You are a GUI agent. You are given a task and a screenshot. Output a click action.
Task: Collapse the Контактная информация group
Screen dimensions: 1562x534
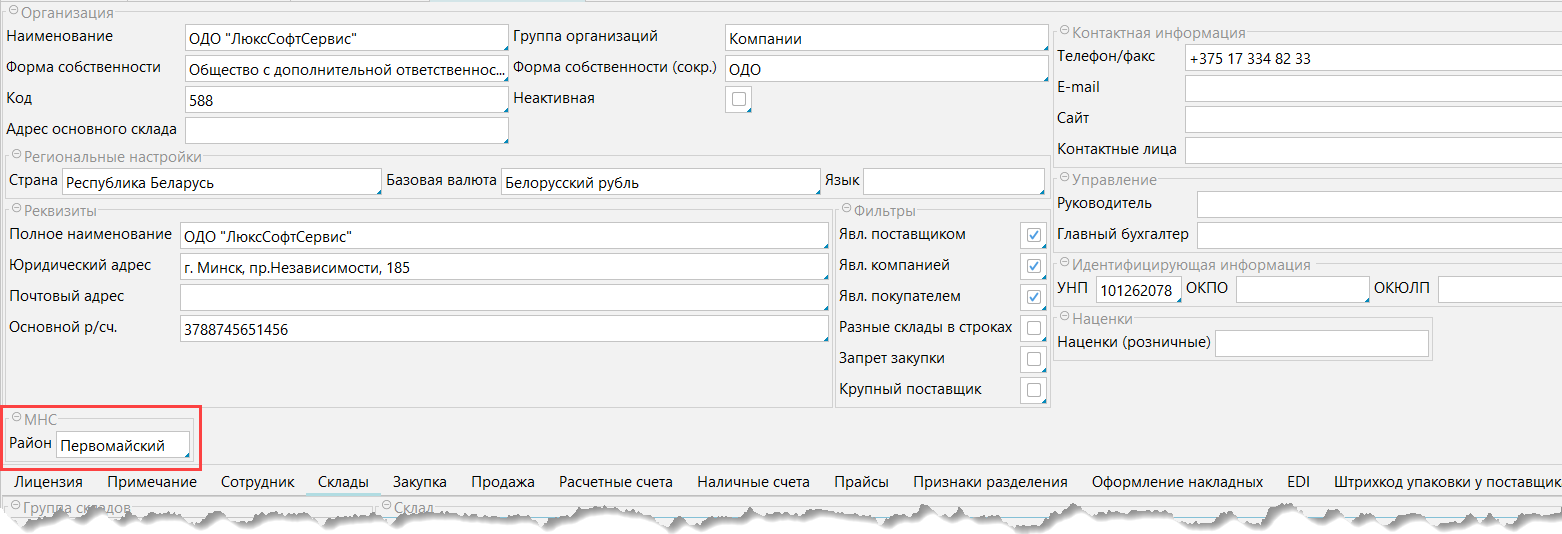1064,32
